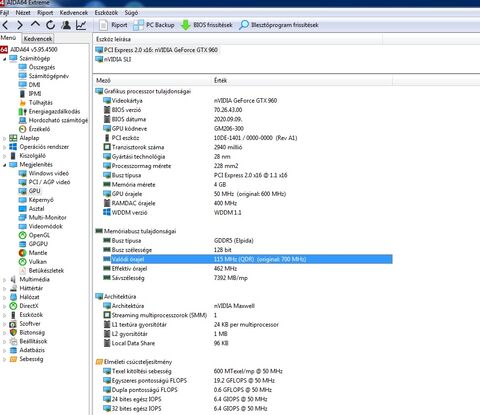Expand the DirectX tree node
The height and width of the screenshot is (415, 480).
pos(5,306)
